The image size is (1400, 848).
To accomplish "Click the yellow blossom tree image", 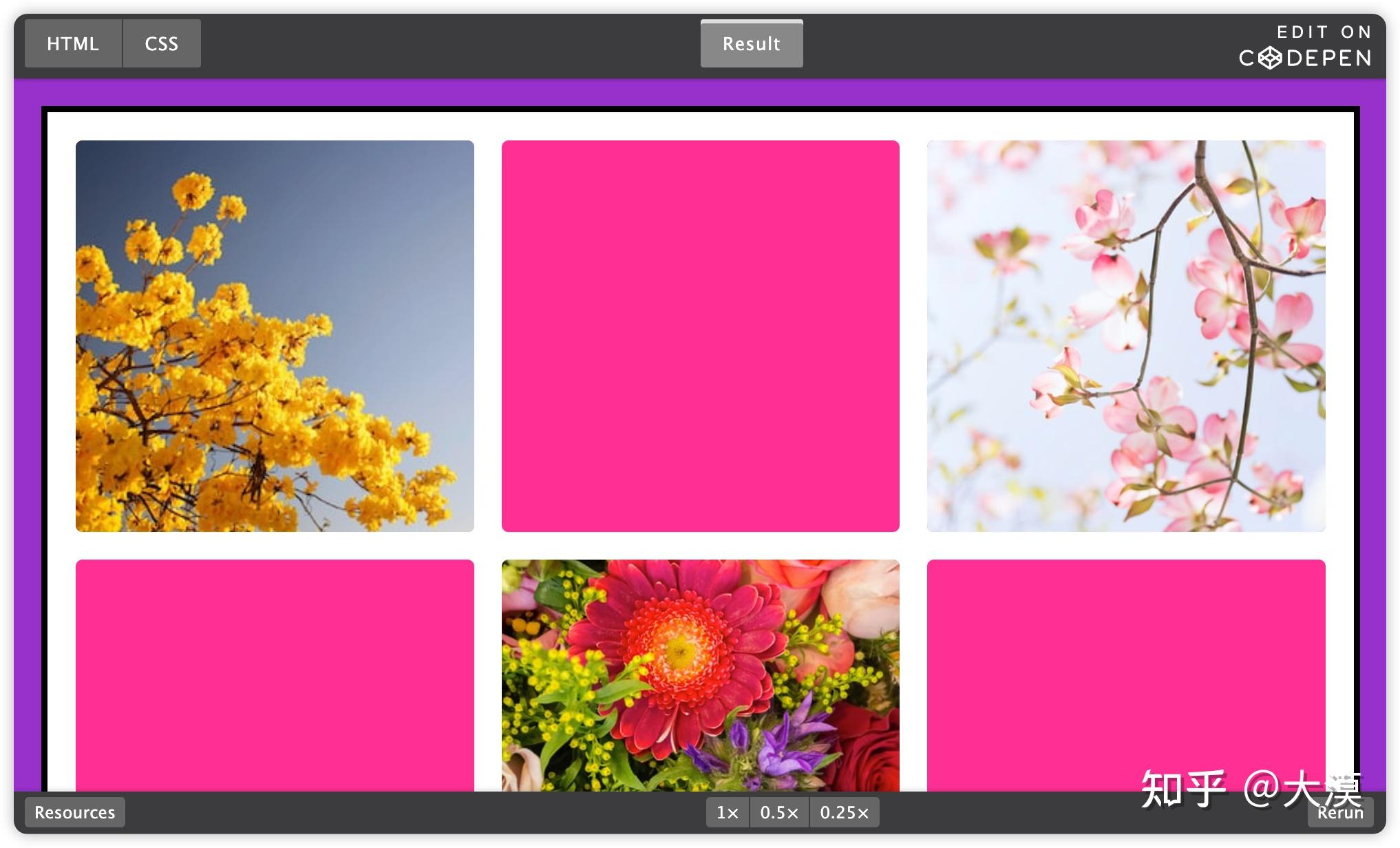I will coord(275,336).
